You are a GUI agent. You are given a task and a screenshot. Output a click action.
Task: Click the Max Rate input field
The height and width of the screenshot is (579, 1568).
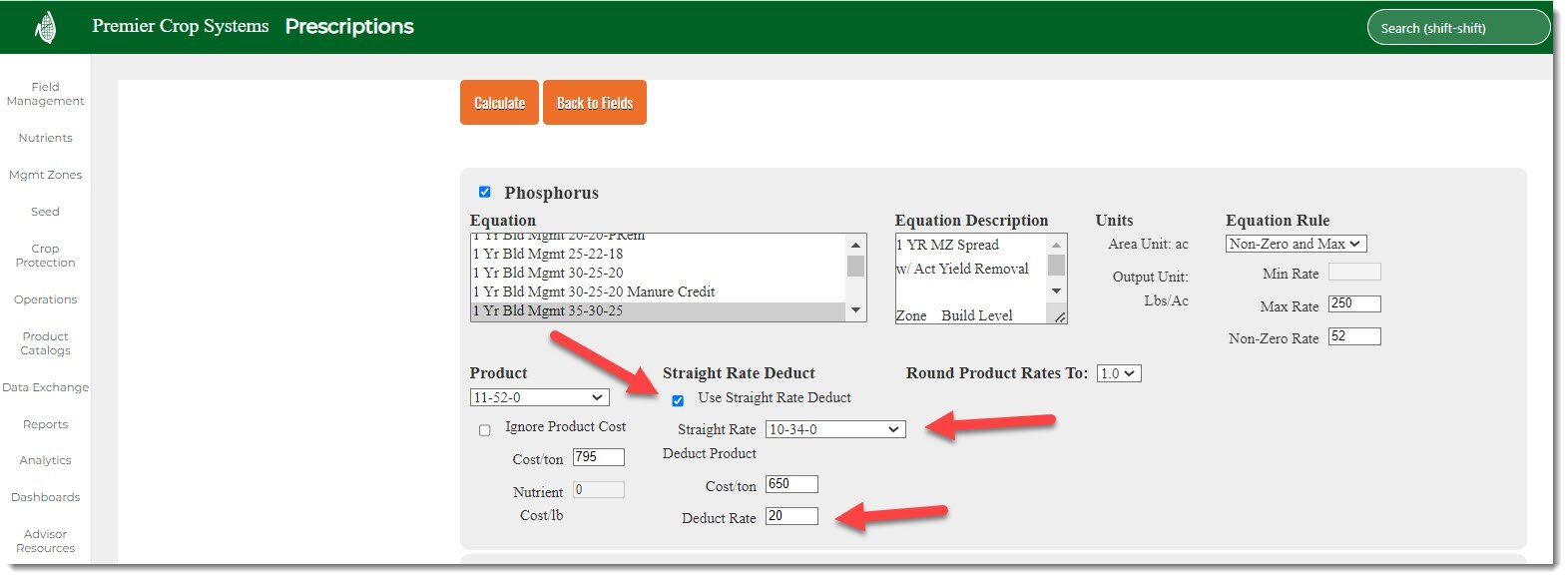point(1354,303)
